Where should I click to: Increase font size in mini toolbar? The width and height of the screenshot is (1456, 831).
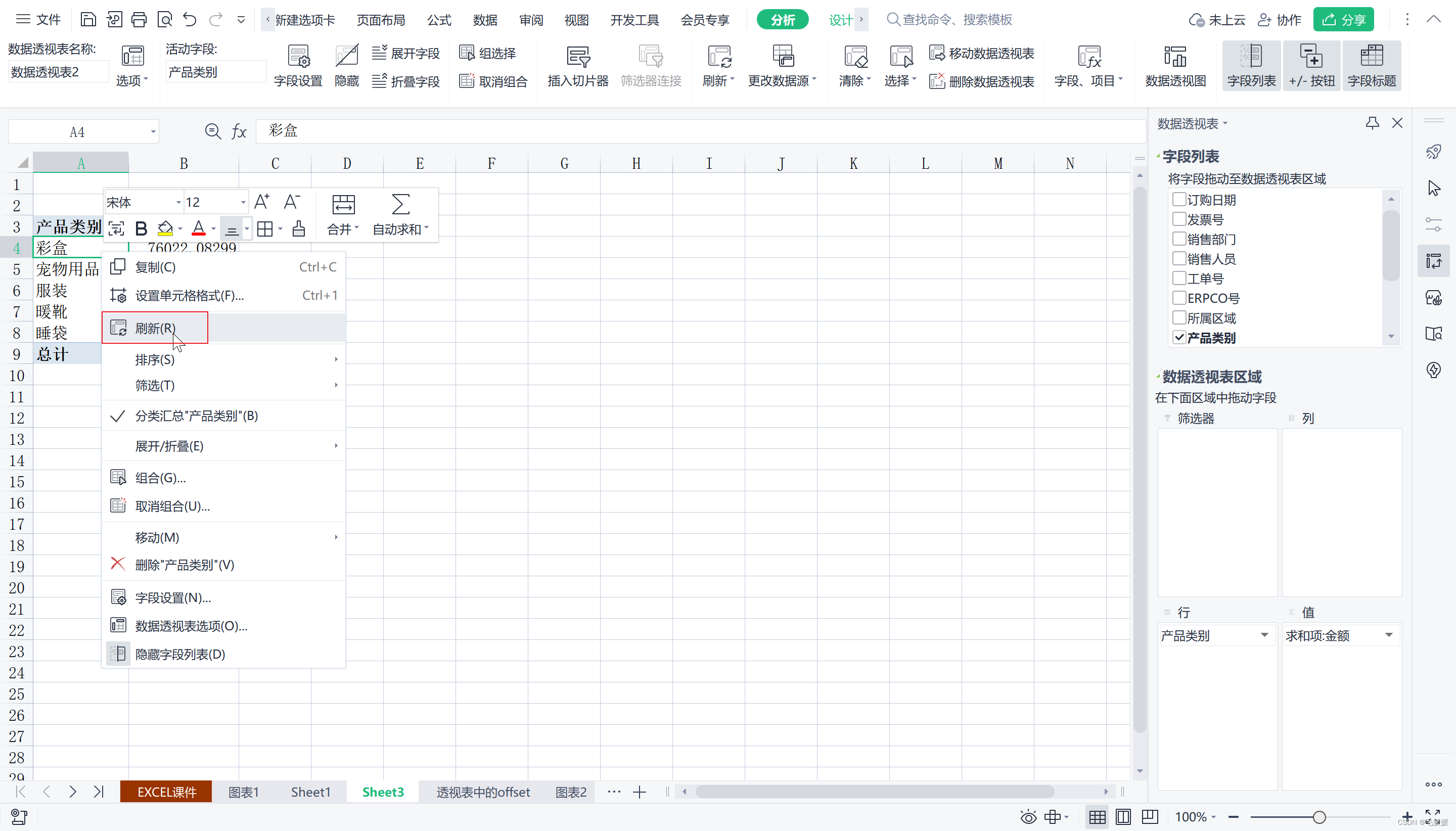coord(262,202)
